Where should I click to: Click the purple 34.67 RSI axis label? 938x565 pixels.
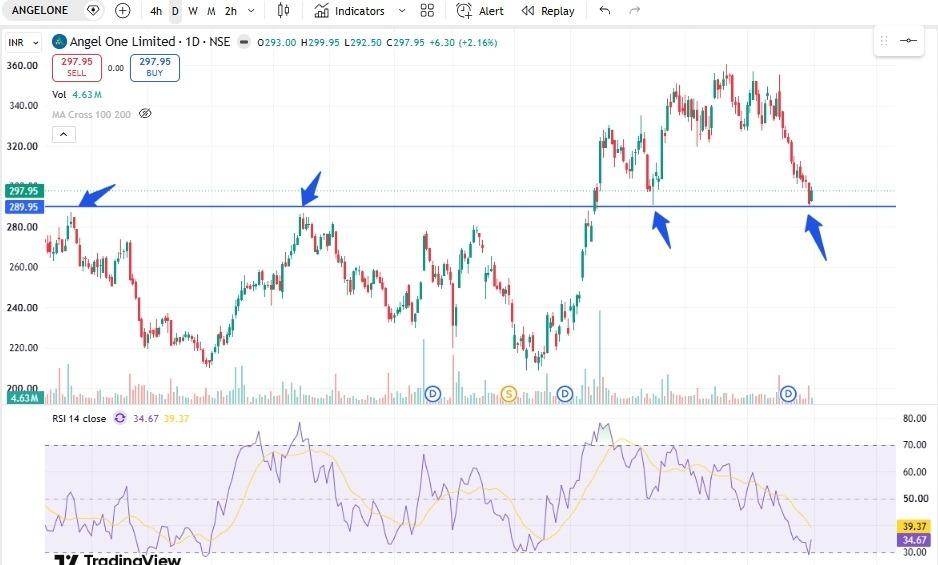coord(914,540)
